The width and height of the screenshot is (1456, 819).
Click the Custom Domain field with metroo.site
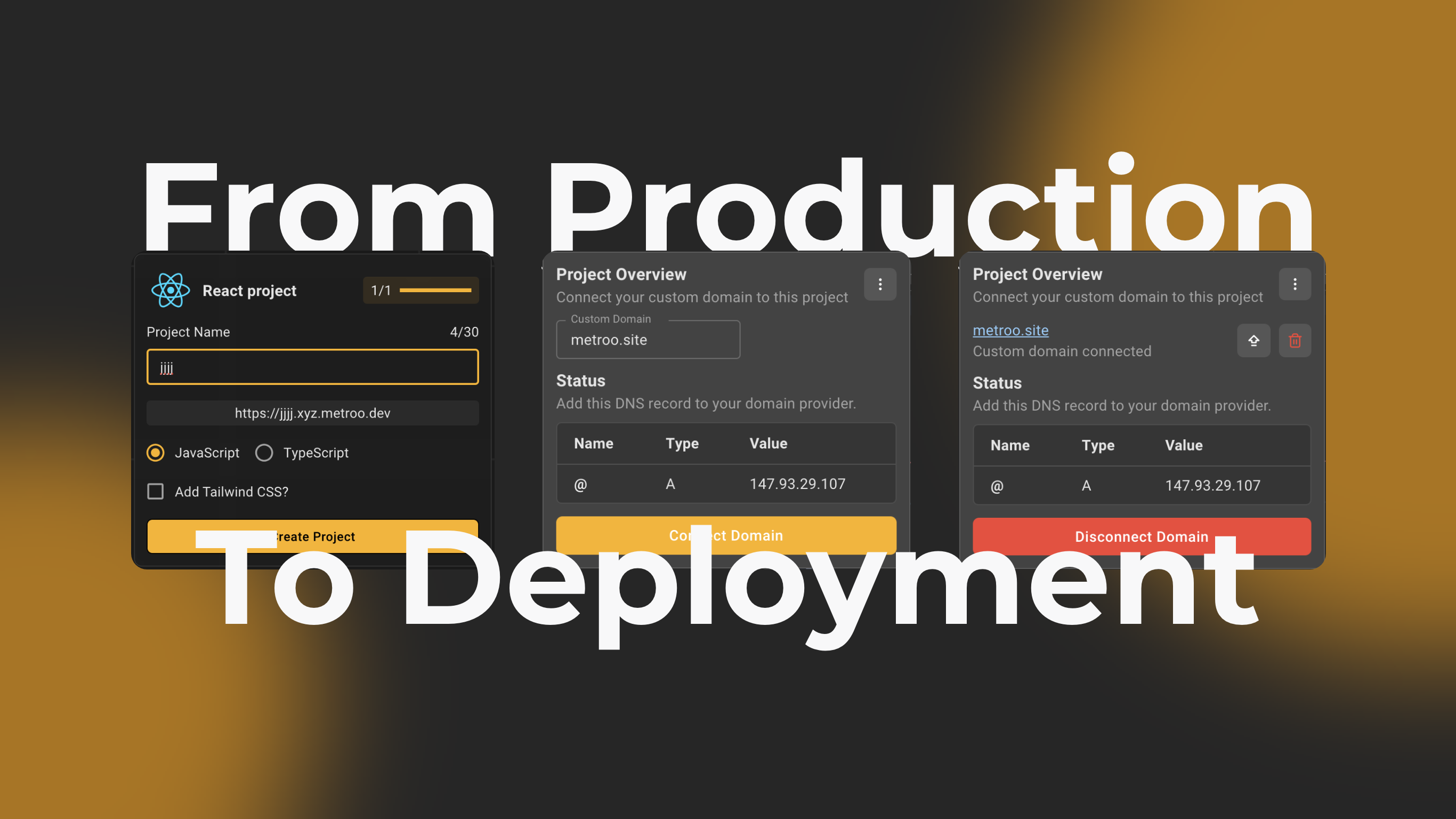tap(648, 339)
